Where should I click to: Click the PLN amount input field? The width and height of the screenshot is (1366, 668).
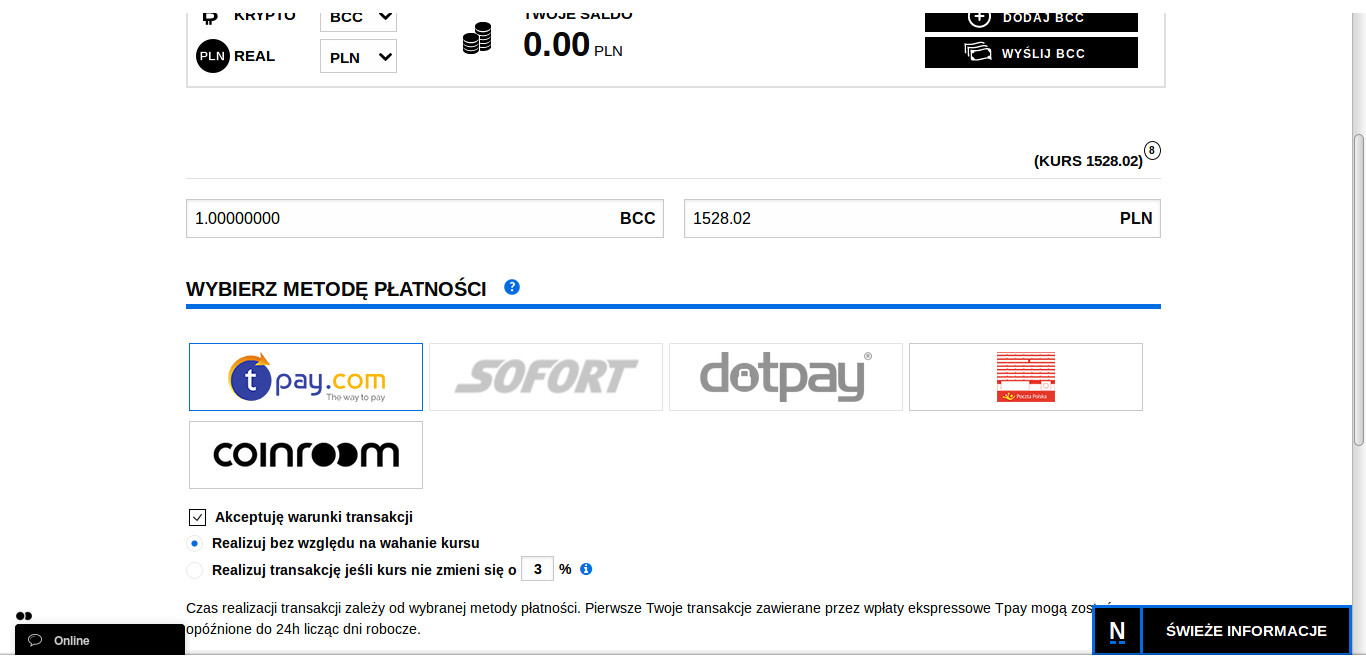point(922,218)
